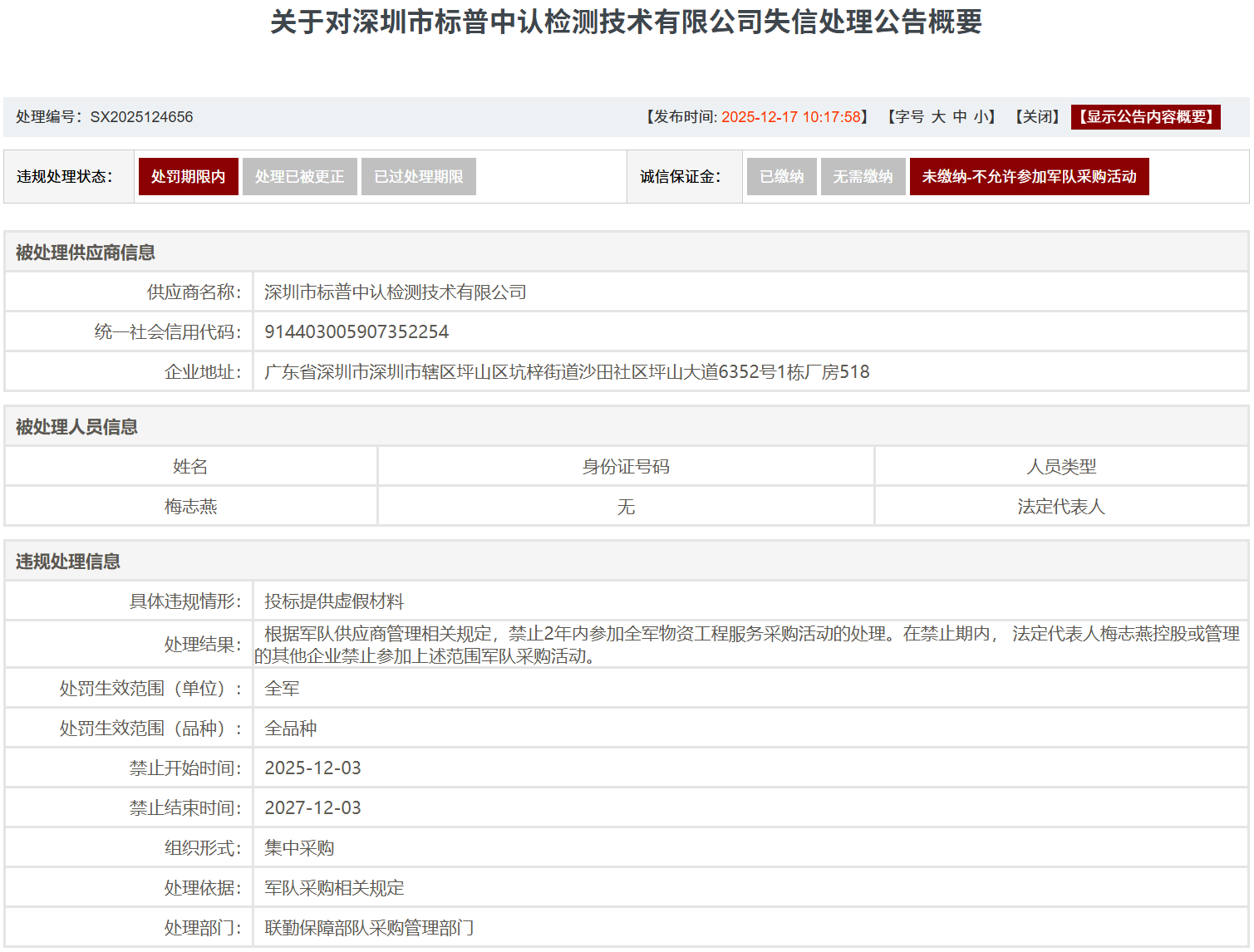Screen dimensions: 1254x952
Task: Click the 无需缴纳 deposit status
Action: coord(863,177)
